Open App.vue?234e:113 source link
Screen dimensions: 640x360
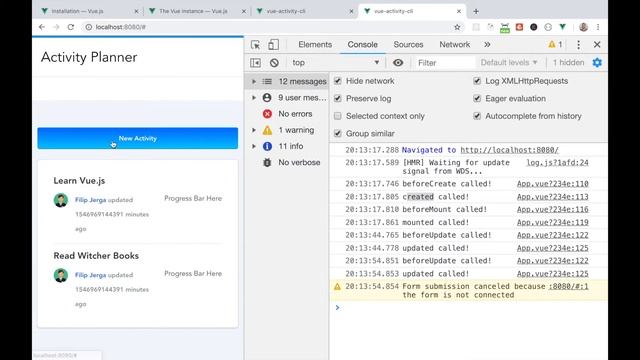click(553, 197)
